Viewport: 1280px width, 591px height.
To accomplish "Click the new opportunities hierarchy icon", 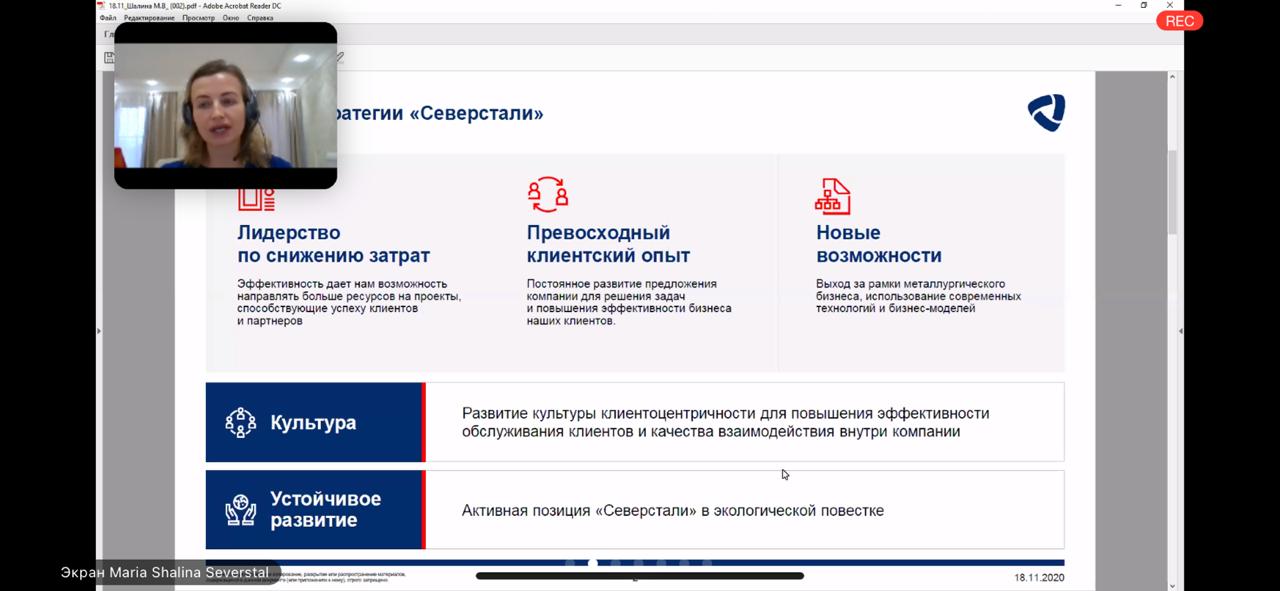I will coord(832,196).
